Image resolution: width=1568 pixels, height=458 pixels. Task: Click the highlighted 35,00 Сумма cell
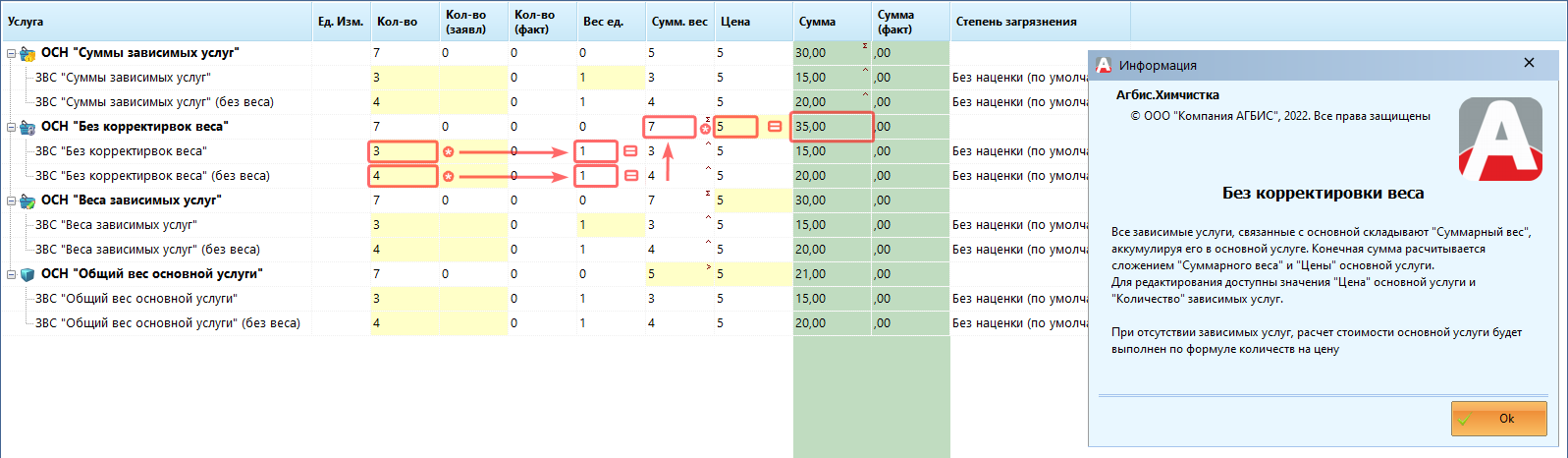click(x=831, y=127)
